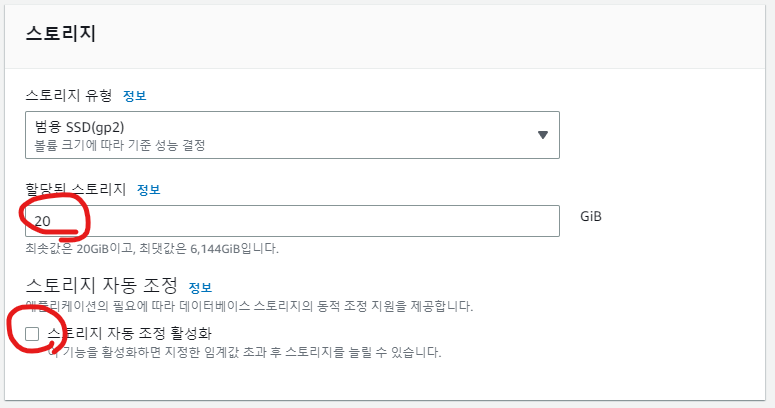Select the 범용 SSD(gp2) storage type box

292,135
